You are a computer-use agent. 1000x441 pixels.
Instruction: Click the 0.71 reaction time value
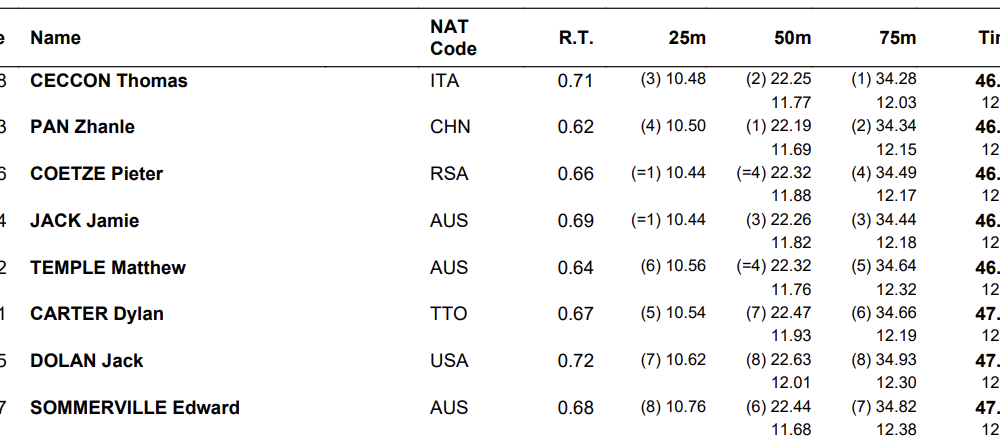[576, 81]
